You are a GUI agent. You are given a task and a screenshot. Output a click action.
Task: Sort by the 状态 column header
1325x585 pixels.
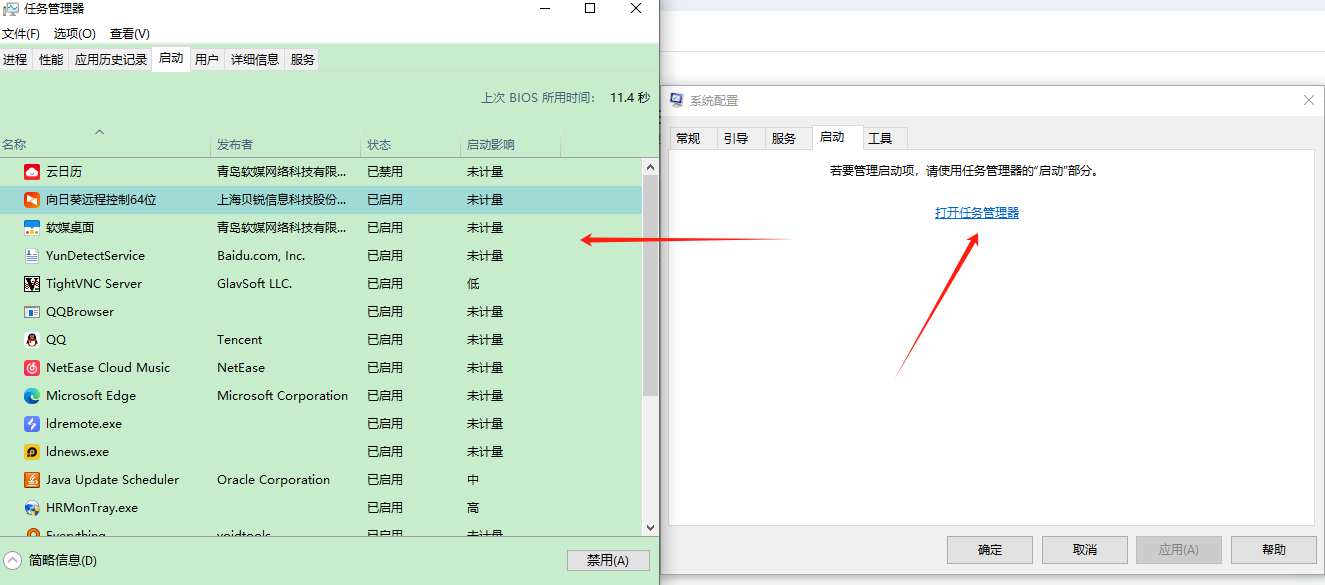(410, 144)
